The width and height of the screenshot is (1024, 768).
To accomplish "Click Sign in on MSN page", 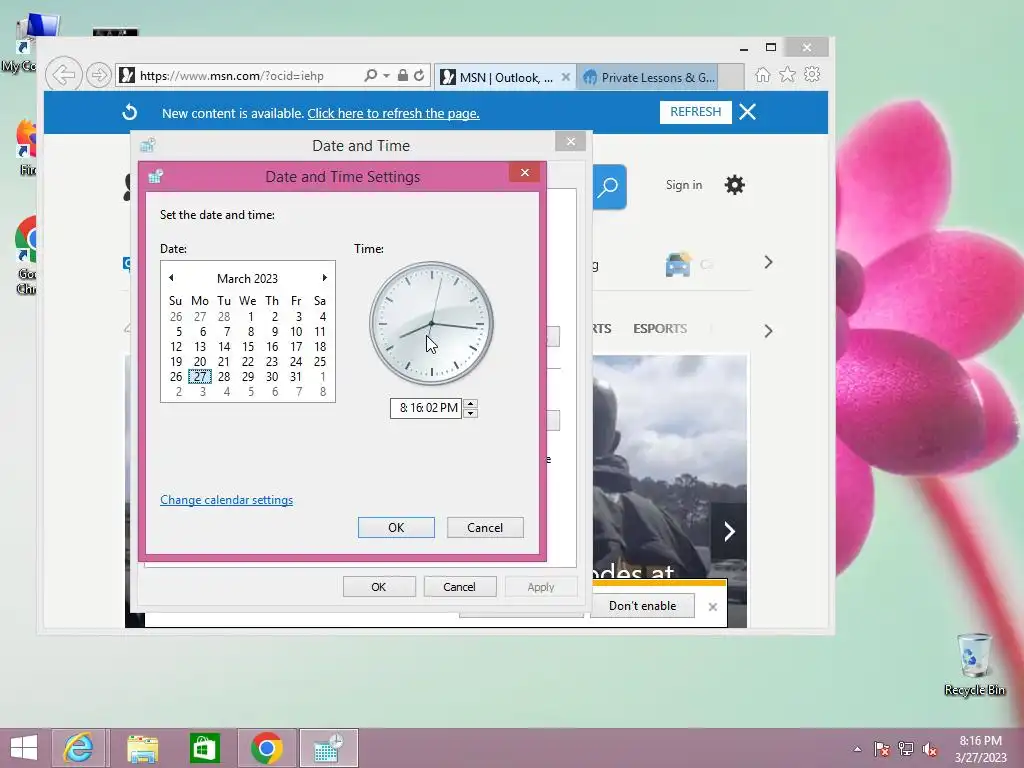I will click(x=684, y=185).
